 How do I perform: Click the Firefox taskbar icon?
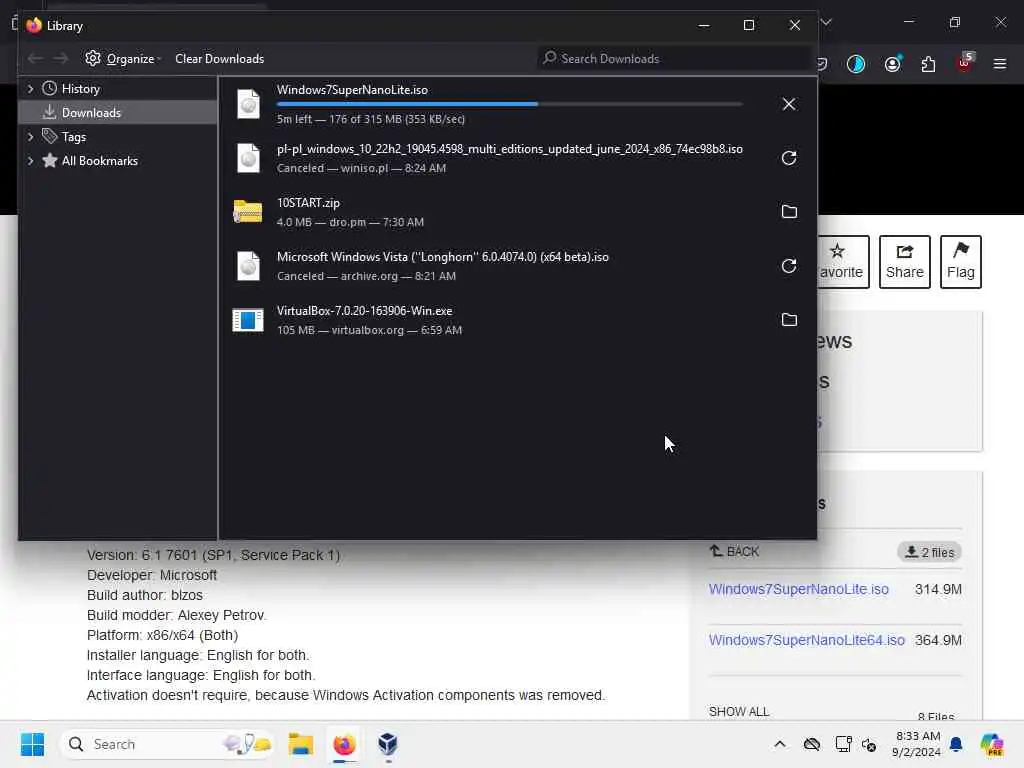(344, 744)
